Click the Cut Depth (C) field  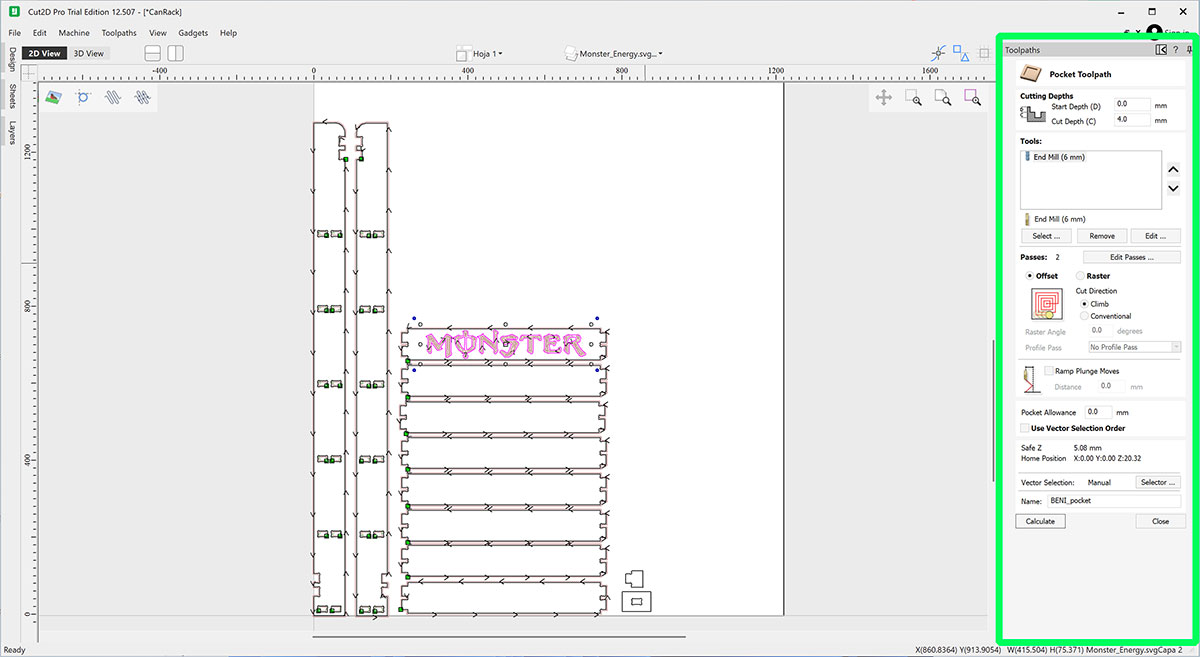(x=1132, y=120)
